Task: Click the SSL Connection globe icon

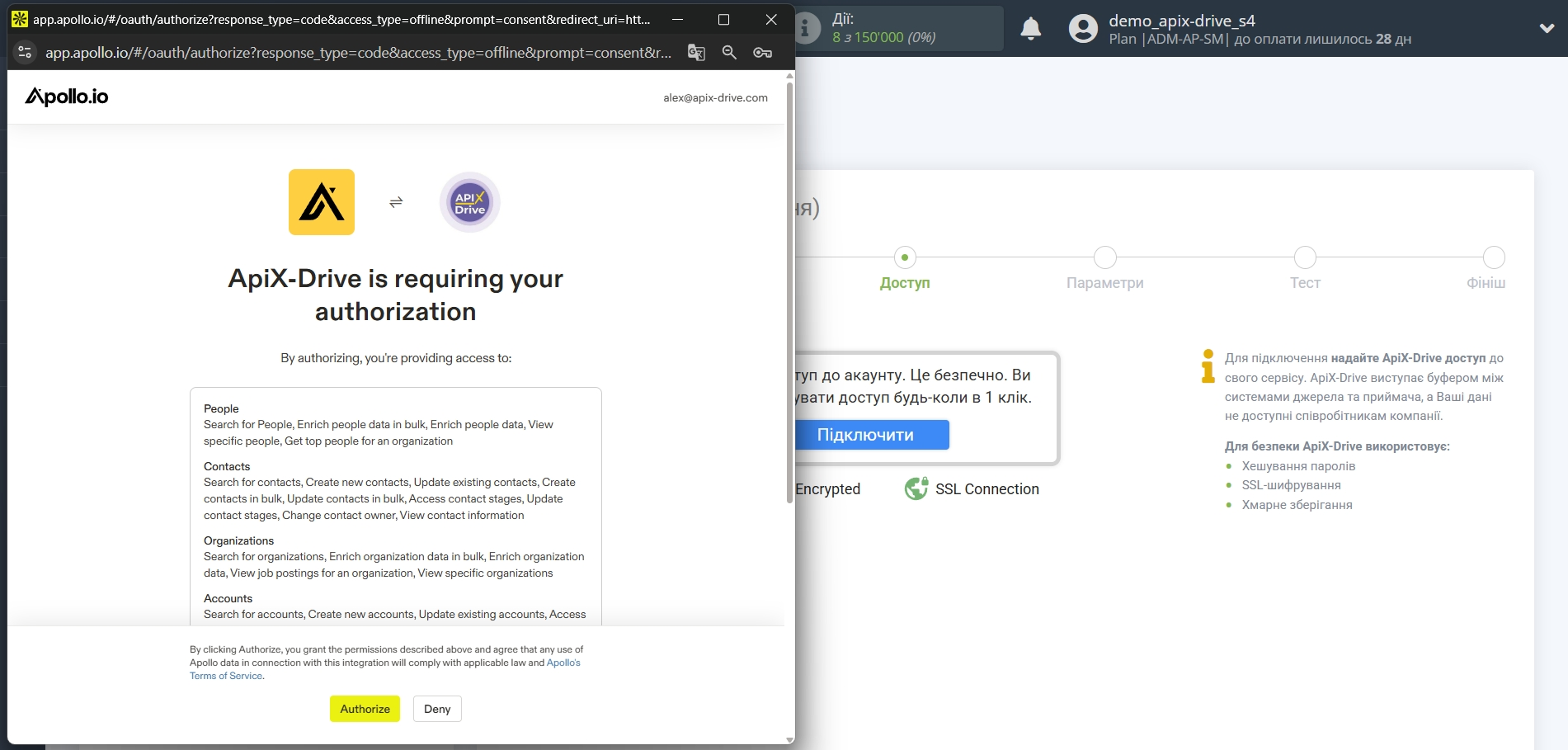Action: [916, 488]
